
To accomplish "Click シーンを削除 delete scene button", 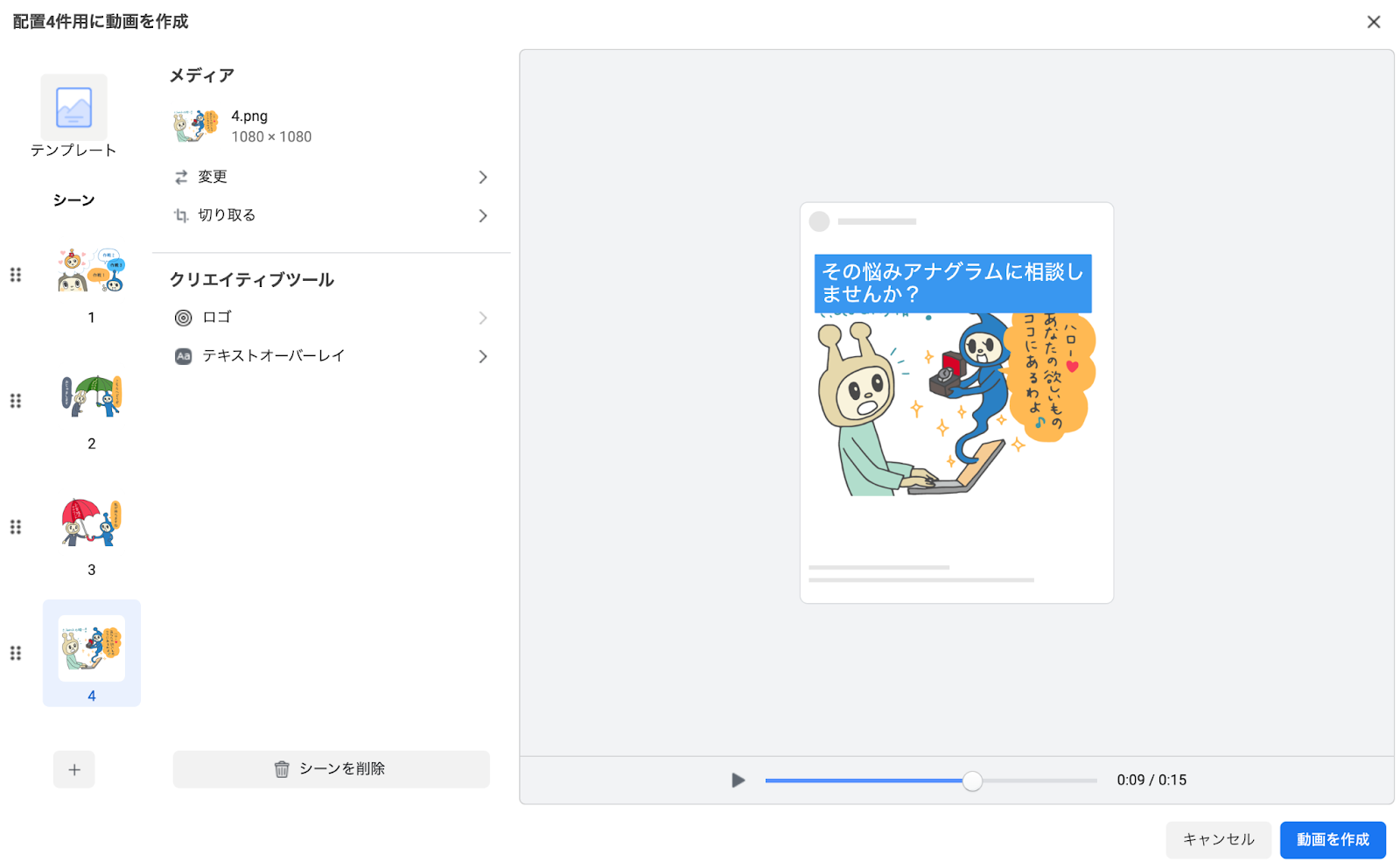I will (331, 769).
